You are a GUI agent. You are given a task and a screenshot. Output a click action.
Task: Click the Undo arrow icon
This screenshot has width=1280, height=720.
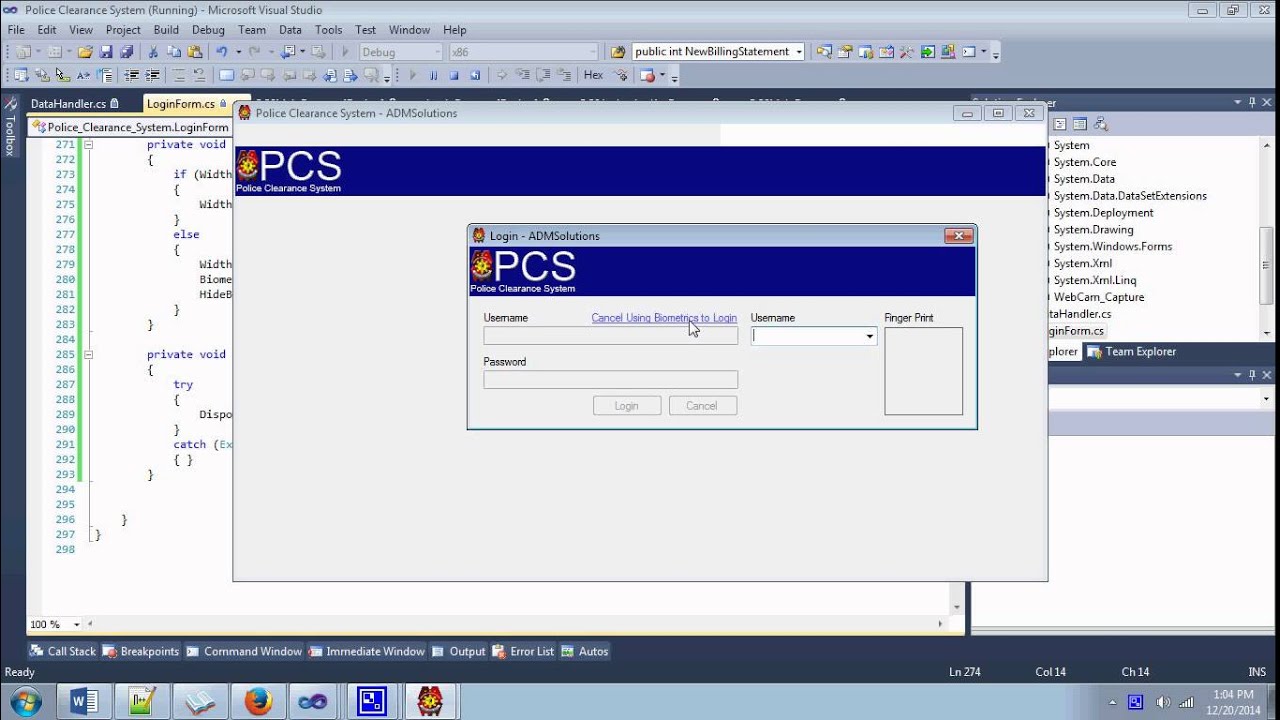pos(221,52)
